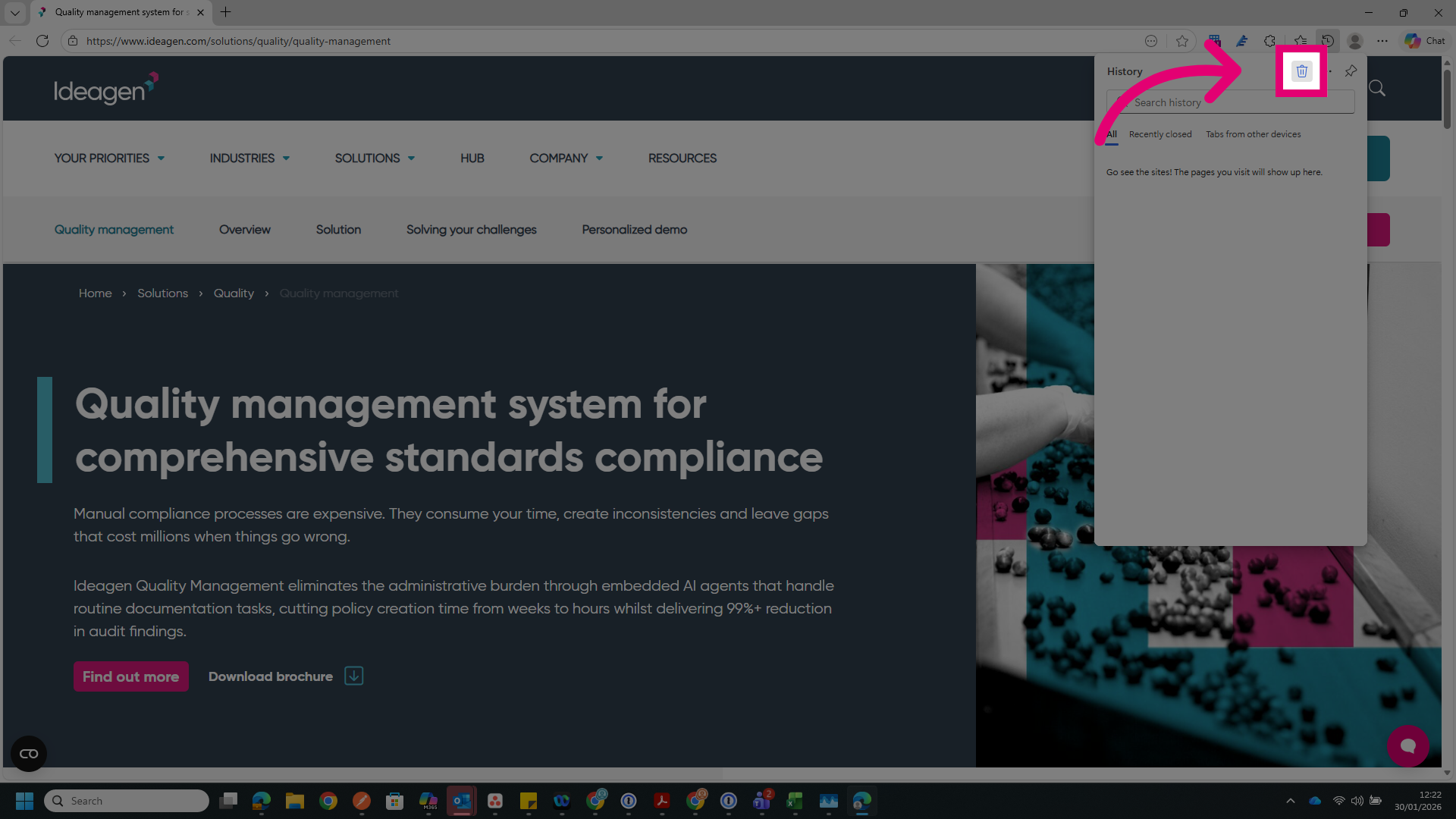This screenshot has height=819, width=1456.
Task: Click the Quality management sub-nav link
Action: coord(114,229)
